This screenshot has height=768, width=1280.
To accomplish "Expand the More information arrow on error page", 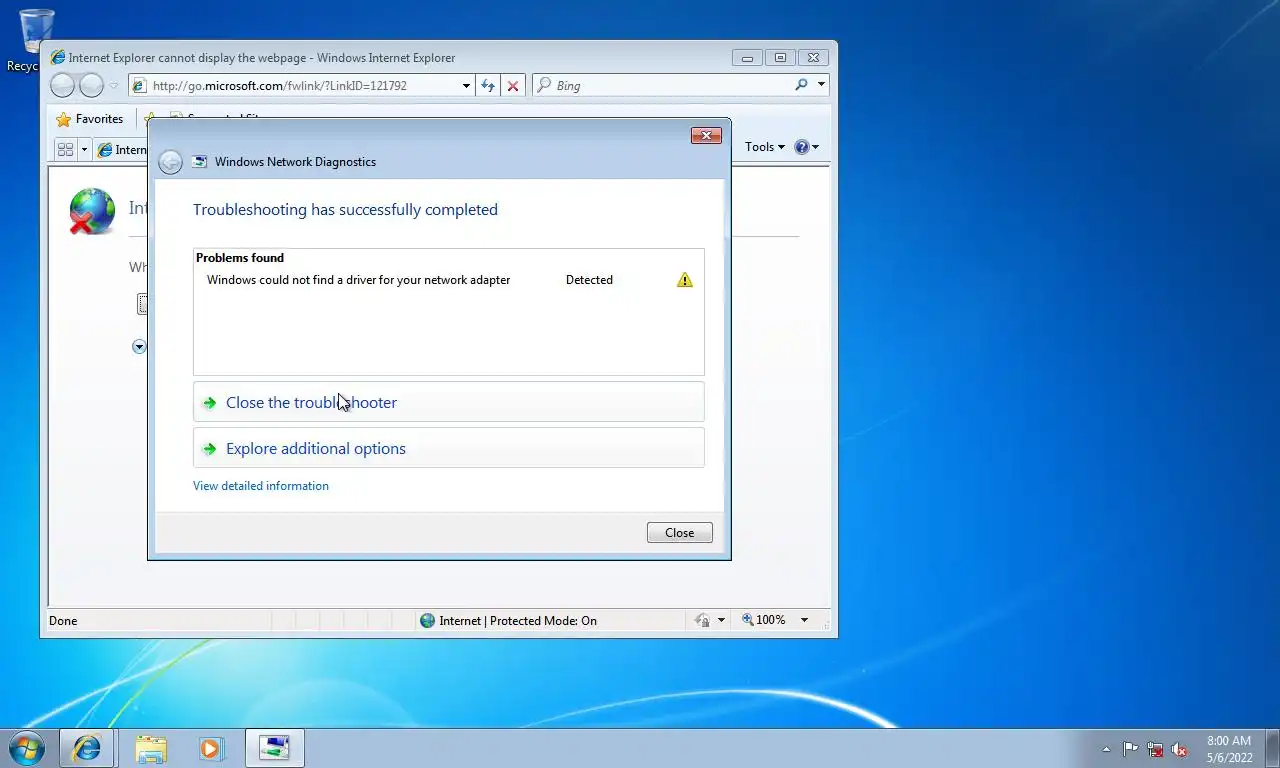I will pos(139,346).
